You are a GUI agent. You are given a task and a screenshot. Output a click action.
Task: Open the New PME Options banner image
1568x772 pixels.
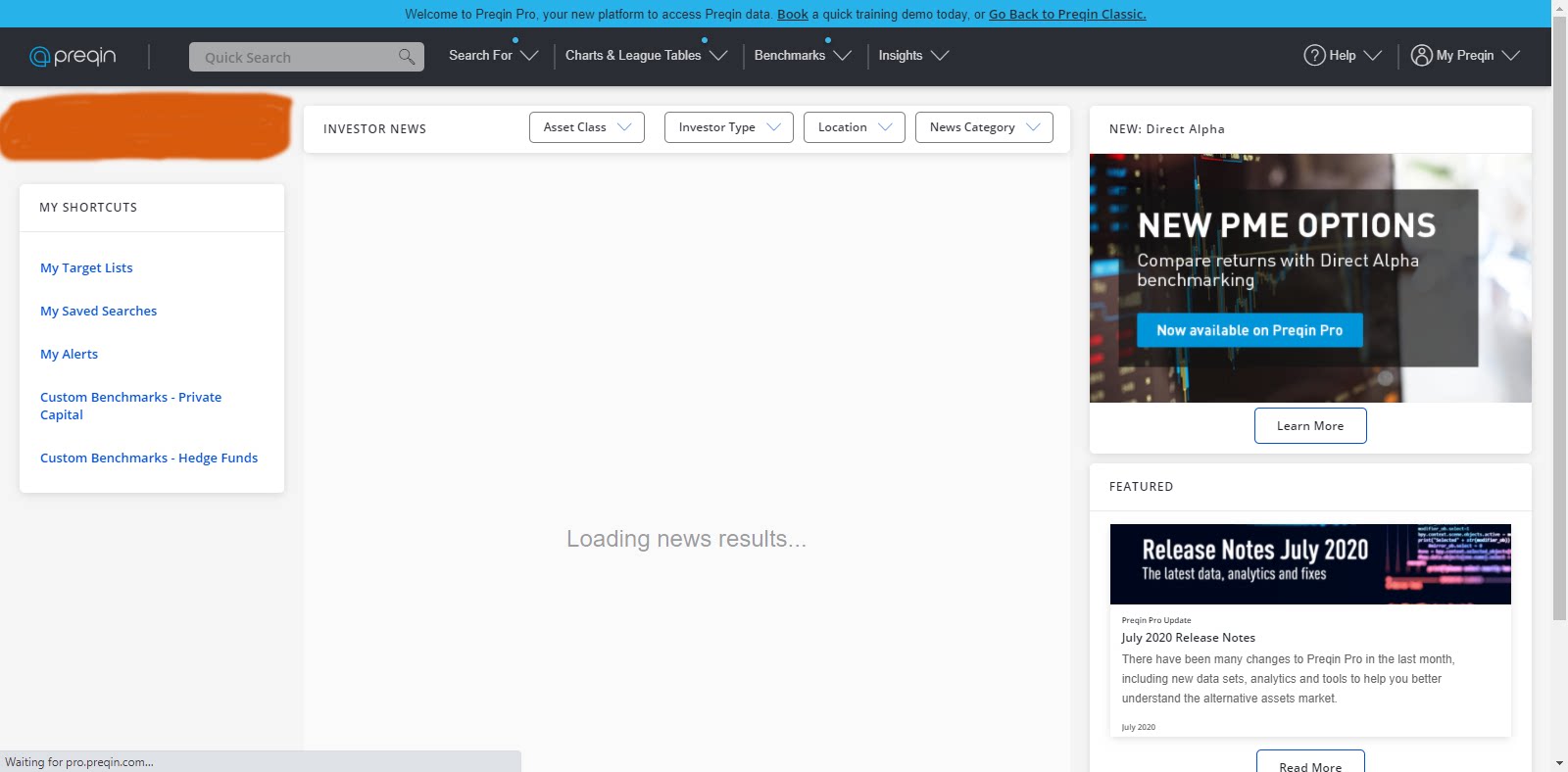1310,278
